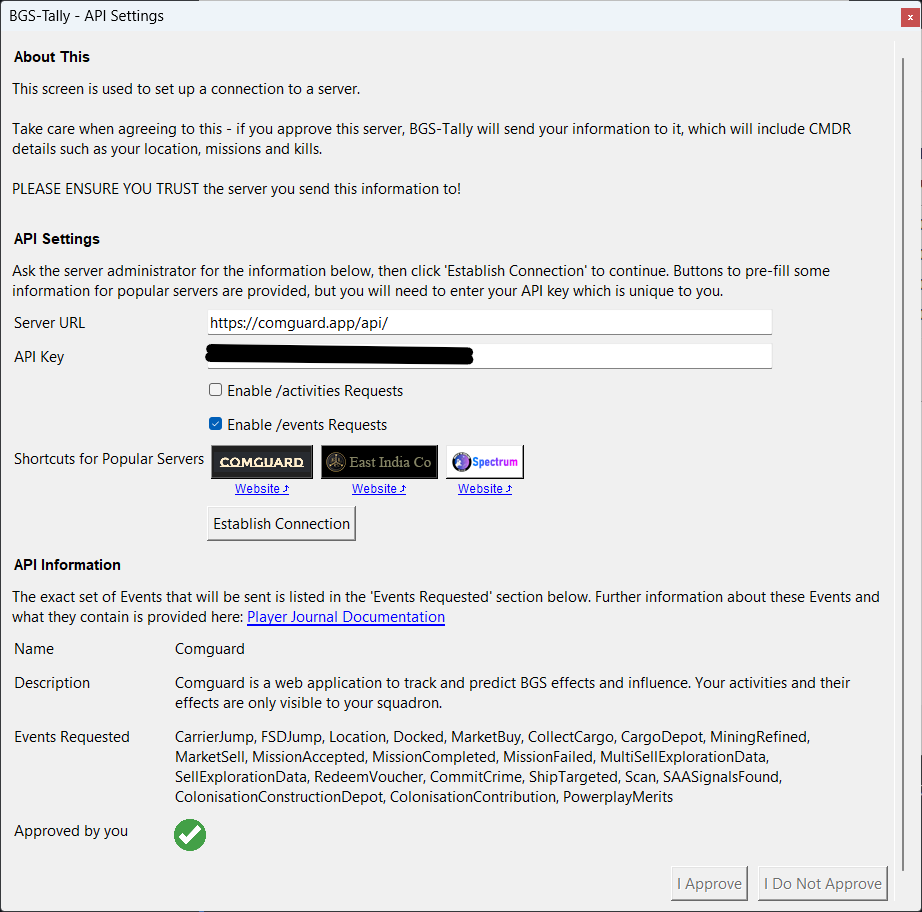Click the 'About This' heading
The image size is (922, 912).
52,57
